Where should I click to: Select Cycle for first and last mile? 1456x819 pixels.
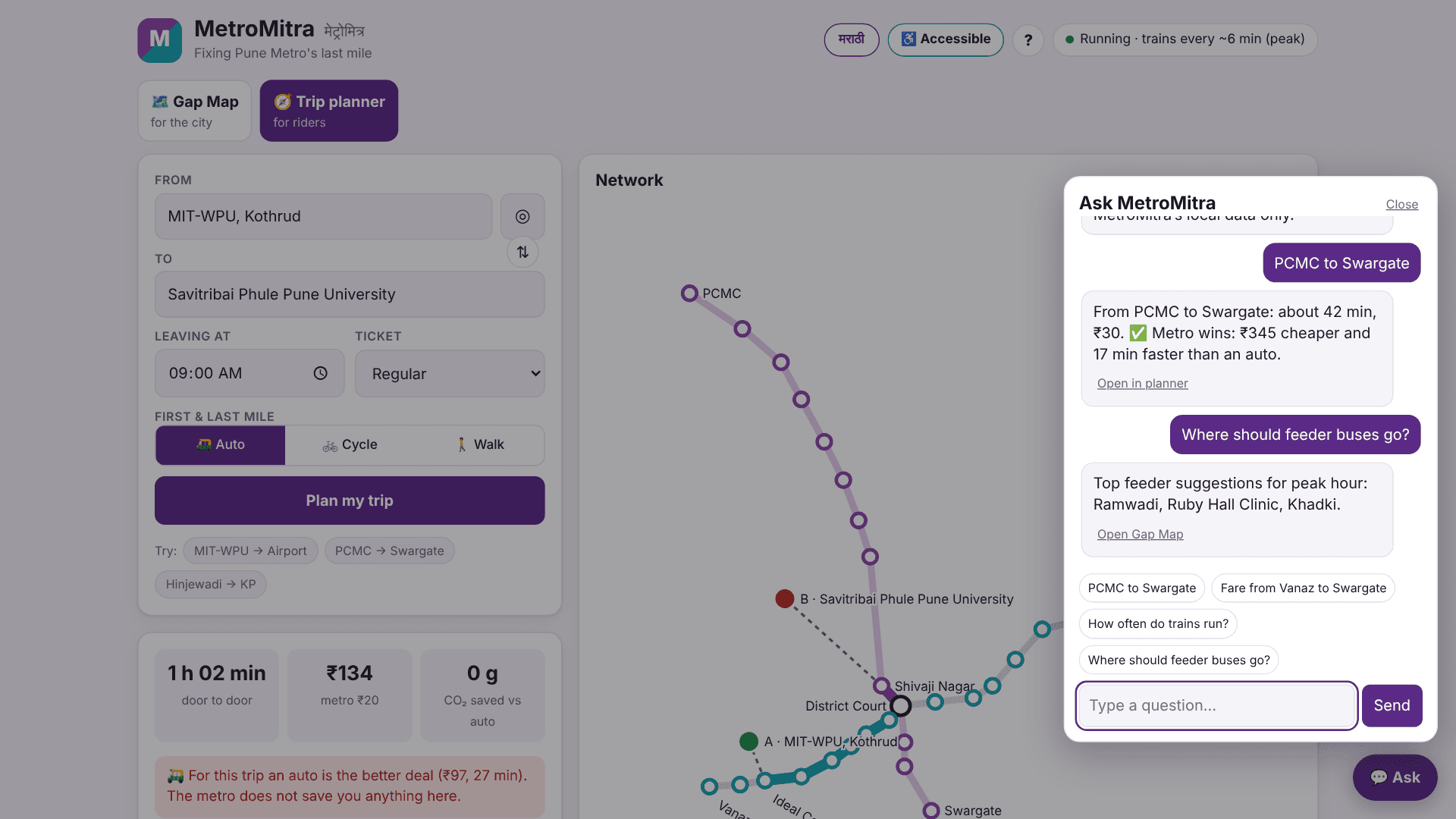(x=350, y=445)
